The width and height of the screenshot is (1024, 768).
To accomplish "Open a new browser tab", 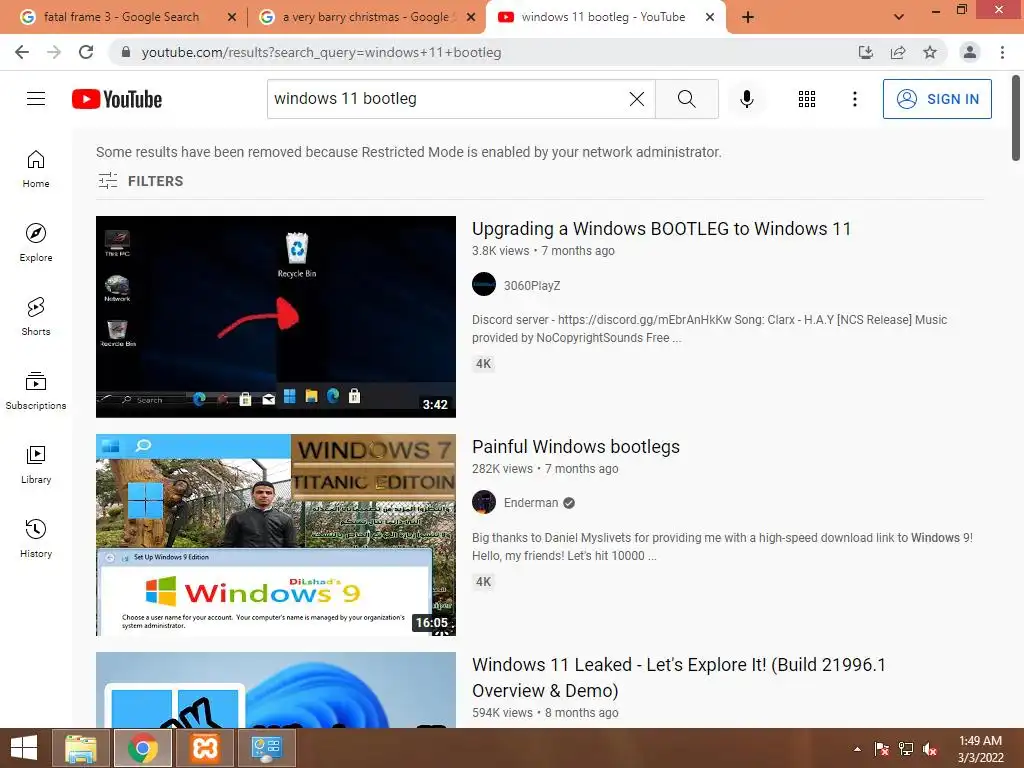I will pos(748,17).
